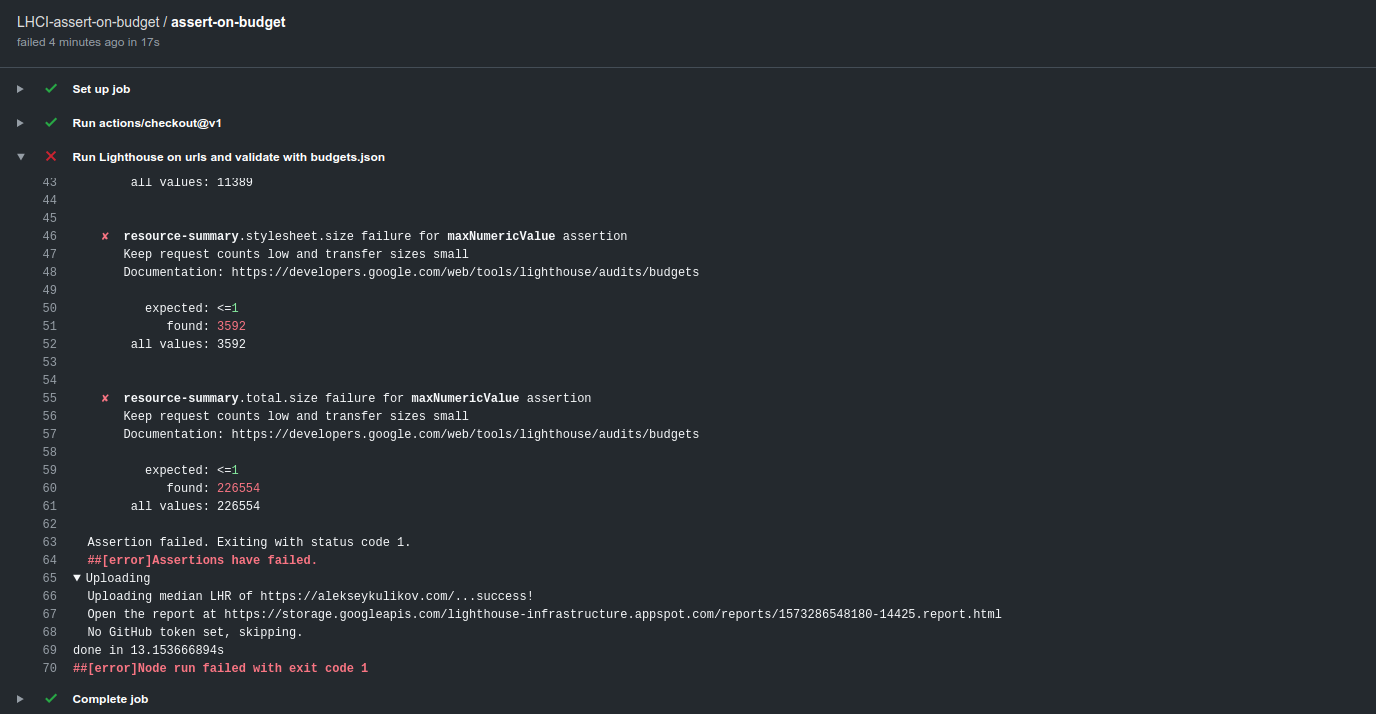Click found value 3592 on line 51
Viewport: 1376px width, 714px height.
[231, 326]
